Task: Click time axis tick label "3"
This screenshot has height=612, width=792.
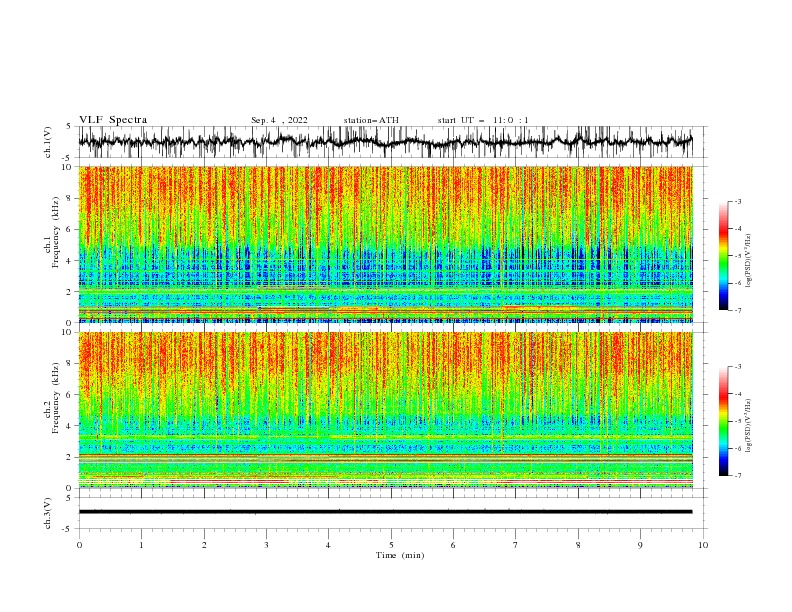Action: point(266,545)
